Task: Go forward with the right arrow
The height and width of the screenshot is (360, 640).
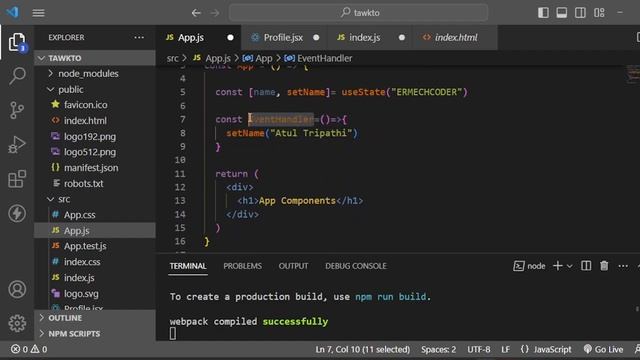Action: click(x=215, y=13)
